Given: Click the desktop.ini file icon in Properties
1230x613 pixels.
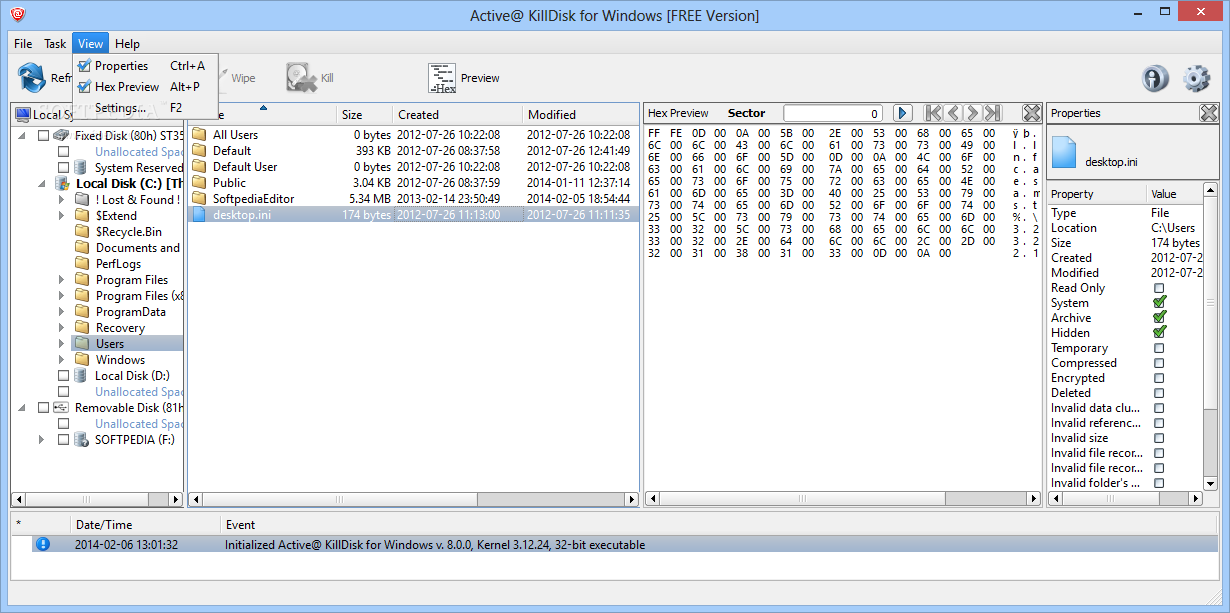Looking at the screenshot, I should click(1065, 153).
